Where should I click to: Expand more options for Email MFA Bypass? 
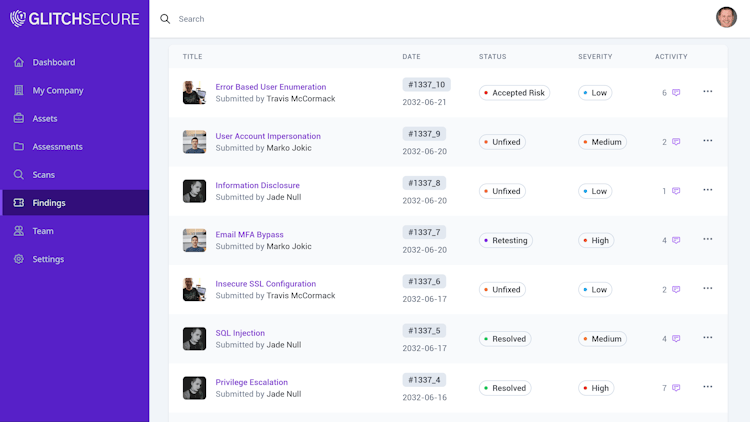(707, 239)
